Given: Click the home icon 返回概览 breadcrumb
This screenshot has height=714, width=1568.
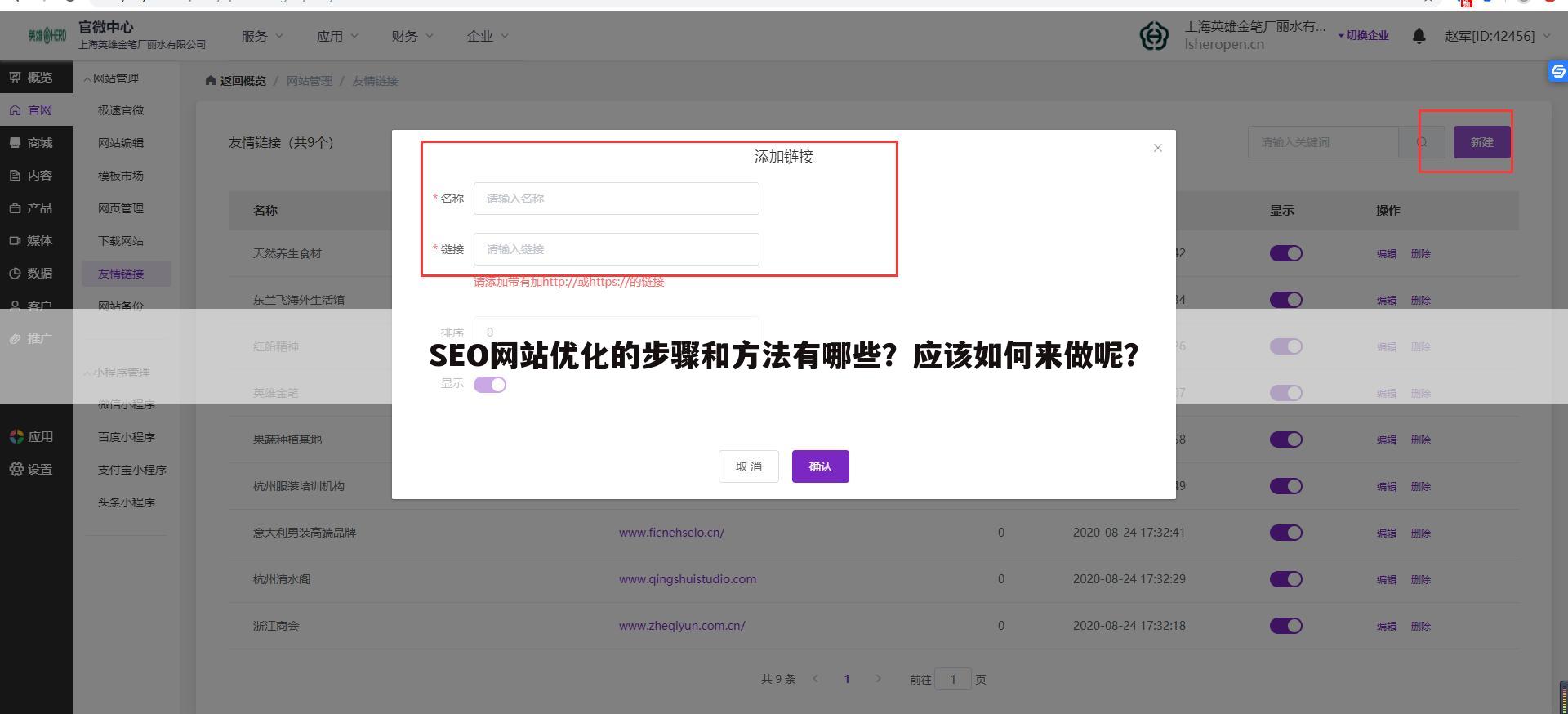Looking at the screenshot, I should tap(235, 81).
